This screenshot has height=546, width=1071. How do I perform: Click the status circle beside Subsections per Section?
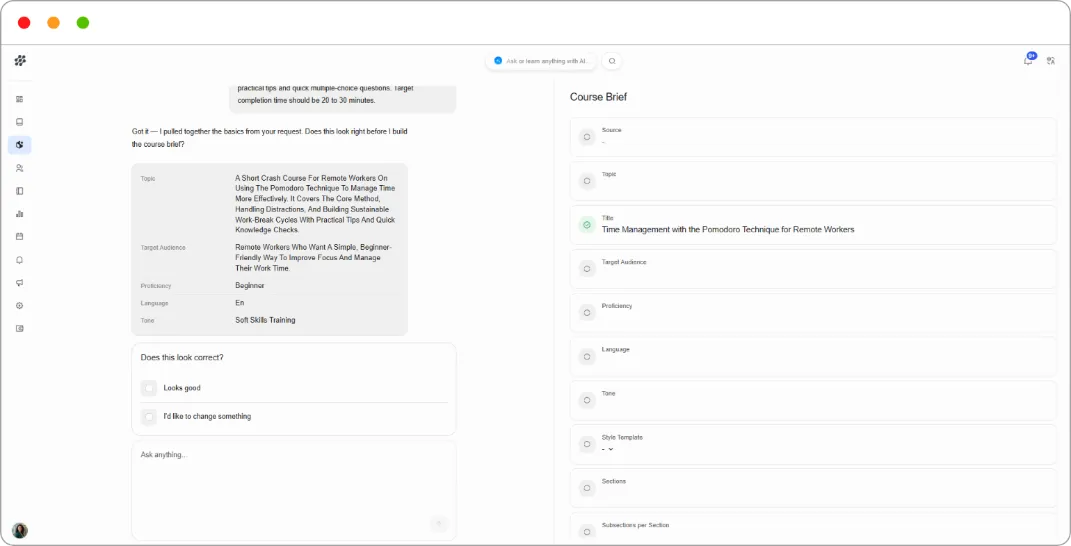coord(587,531)
